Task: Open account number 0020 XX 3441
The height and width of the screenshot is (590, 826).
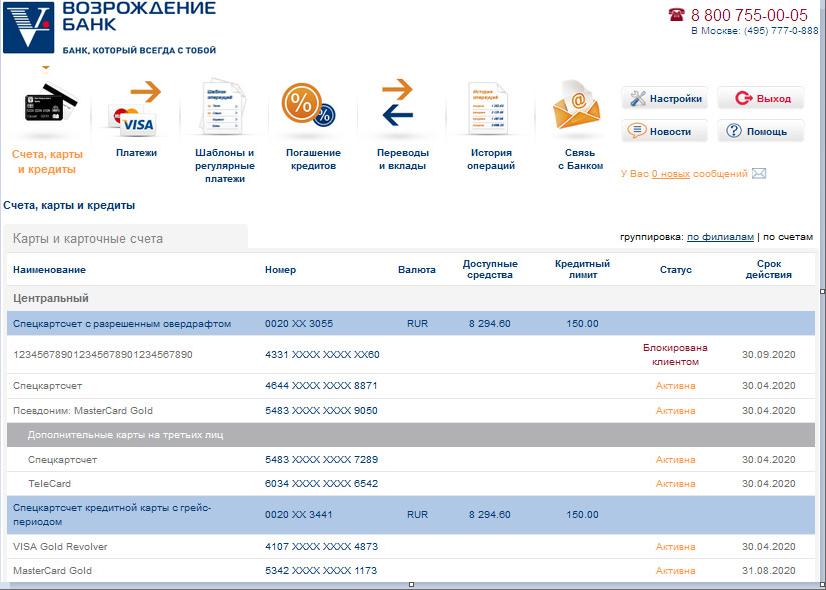Action: pyautogui.click(x=299, y=514)
